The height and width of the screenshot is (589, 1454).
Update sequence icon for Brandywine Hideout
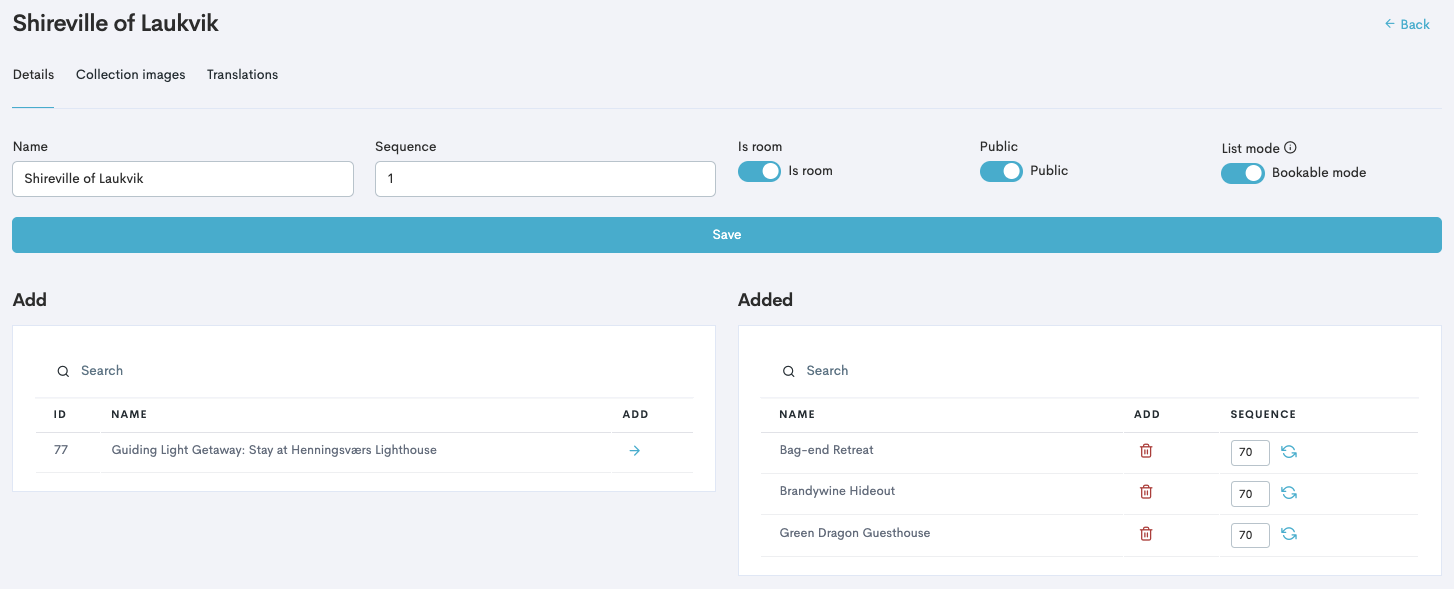tap(1289, 493)
